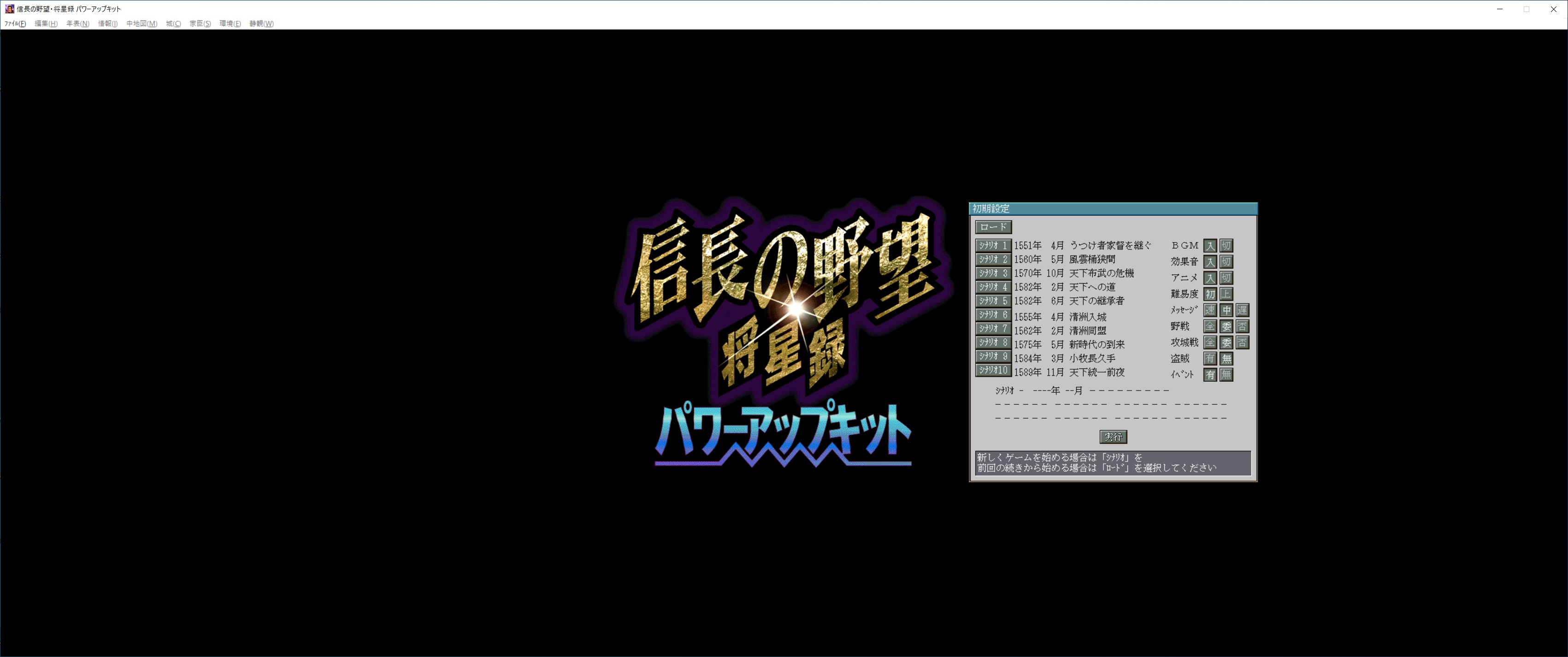Viewport: 1568px width, 657px height.
Task: Choose シナリオ 5 天下の継承者
Action: coord(993,301)
